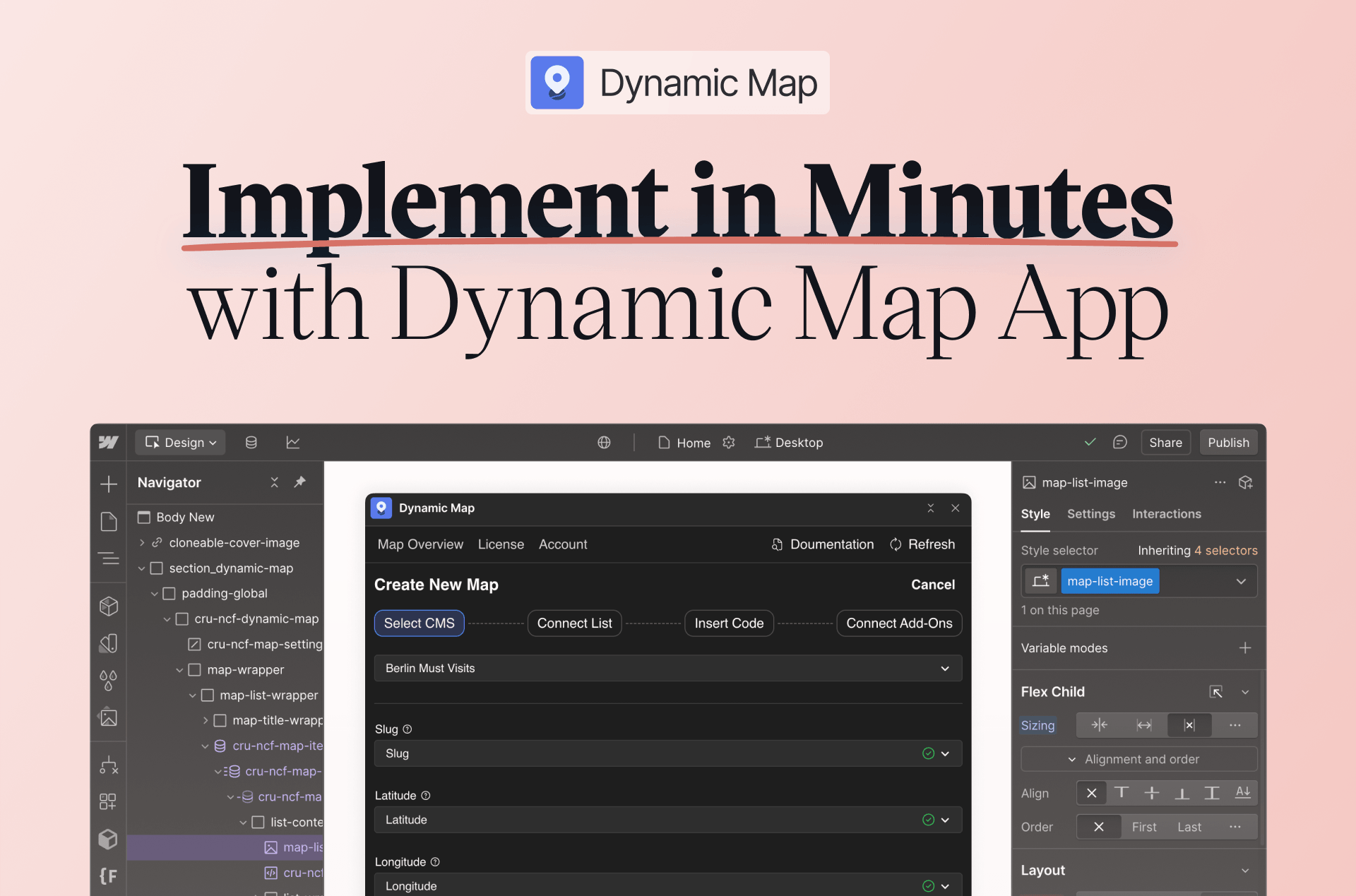Screen dimensions: 1356x896
Task: Pin the Navigator panel
Action: [x=300, y=482]
